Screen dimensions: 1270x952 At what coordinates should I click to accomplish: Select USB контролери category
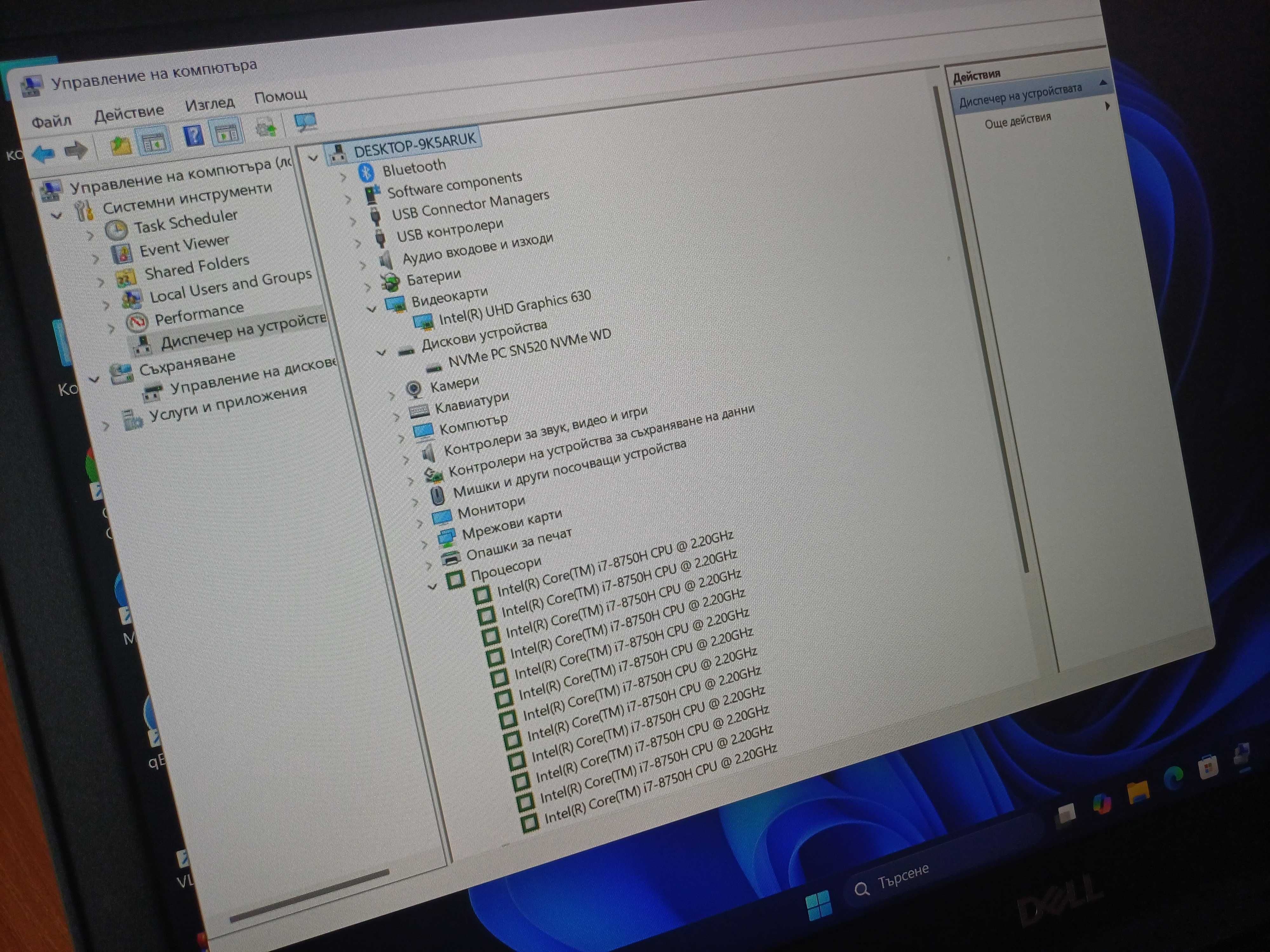point(450,231)
